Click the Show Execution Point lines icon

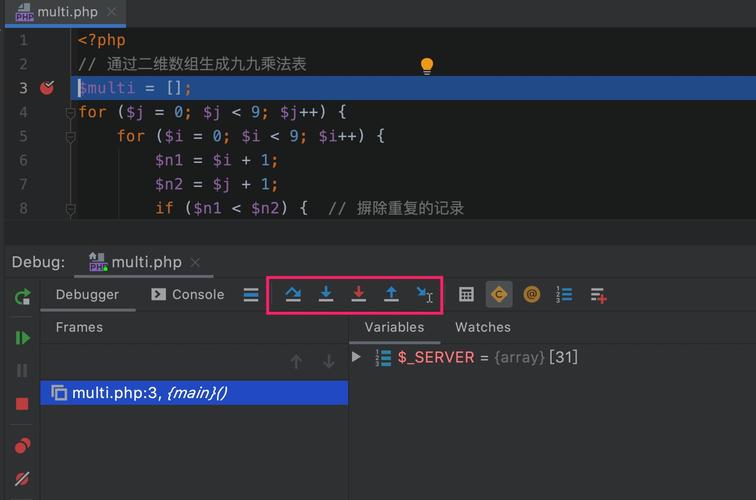tap(251, 295)
